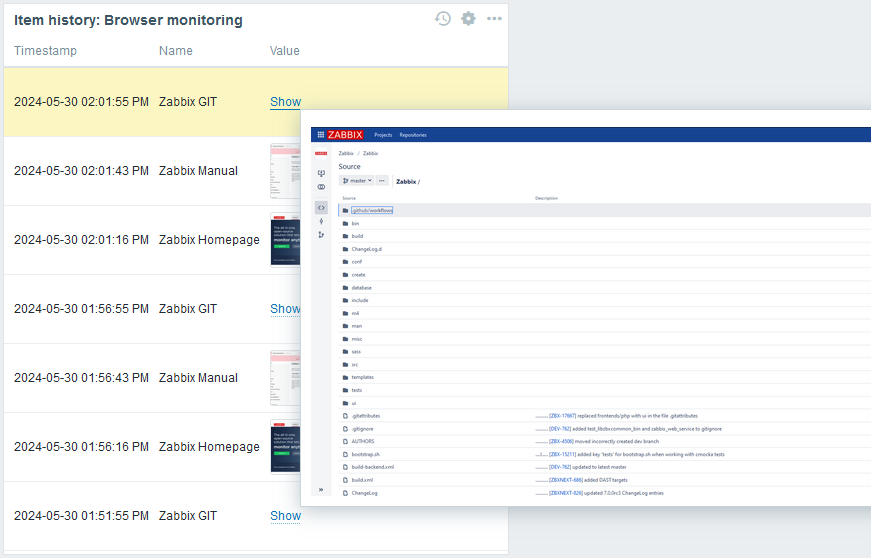Open the database folder
This screenshot has height=558, width=871.
click(362, 288)
